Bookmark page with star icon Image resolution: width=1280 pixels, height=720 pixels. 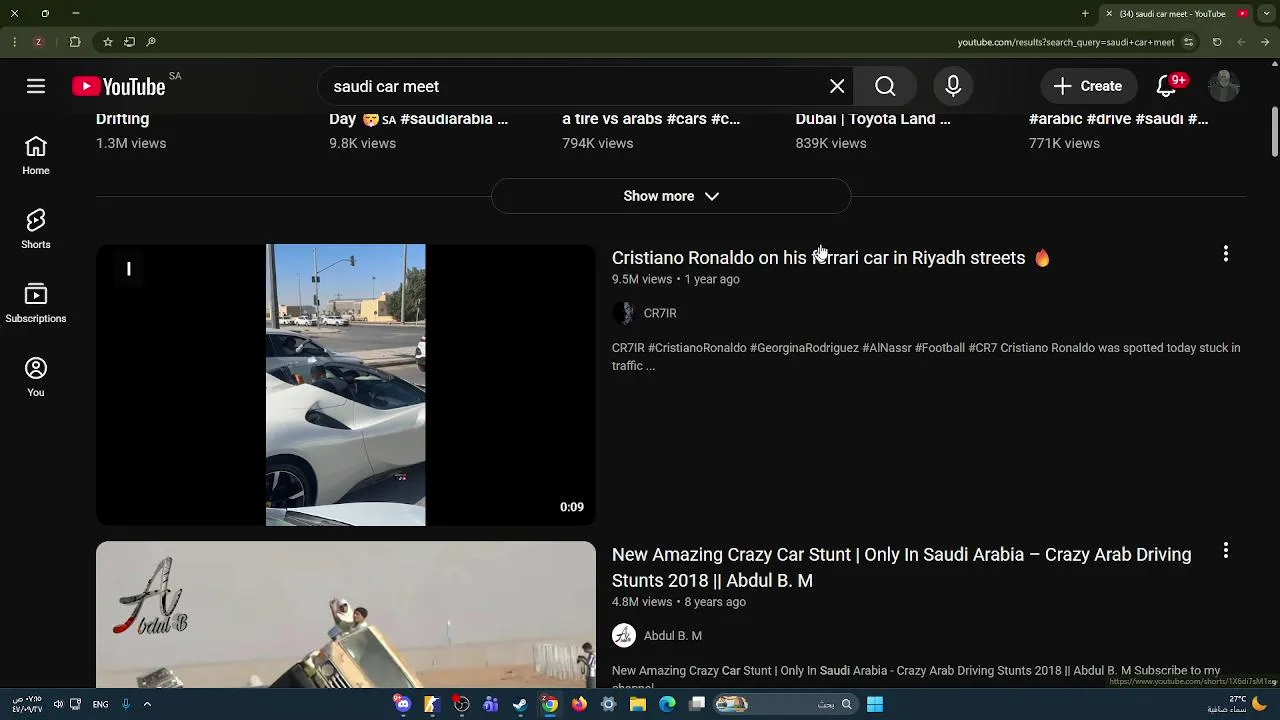(107, 42)
